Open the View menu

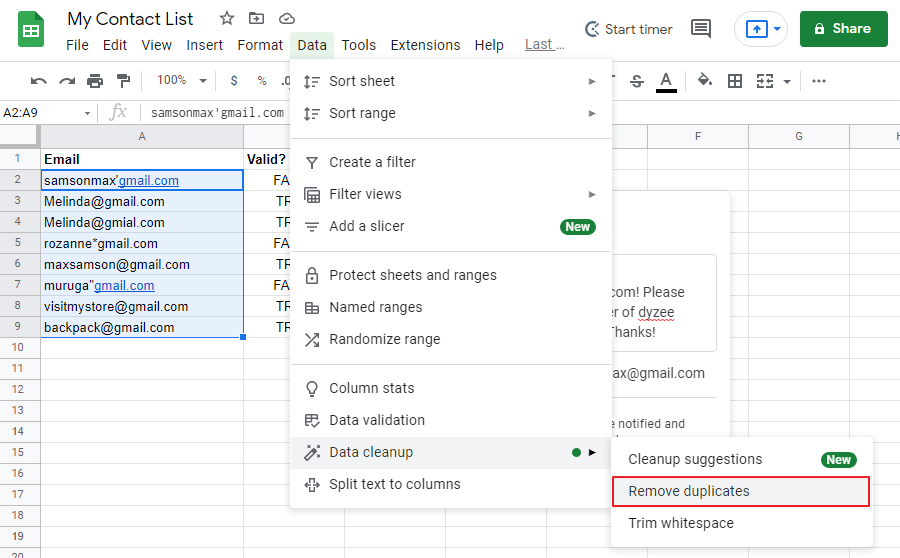point(156,45)
